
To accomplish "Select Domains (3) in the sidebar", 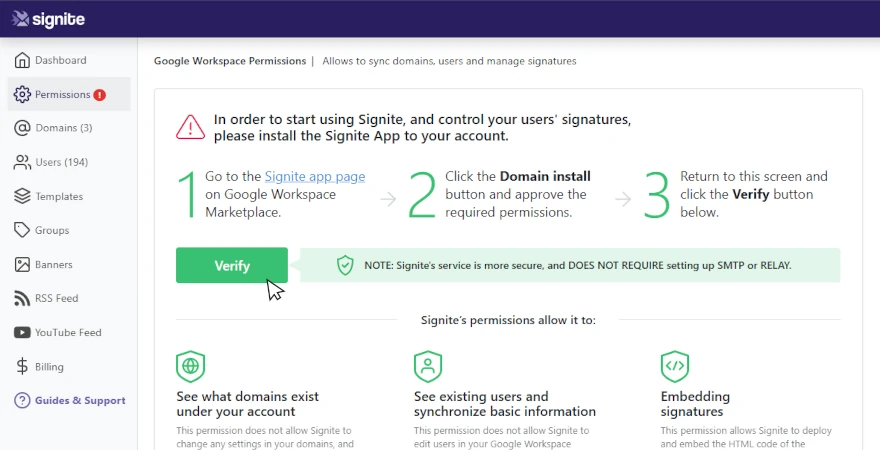I will pos(64,128).
